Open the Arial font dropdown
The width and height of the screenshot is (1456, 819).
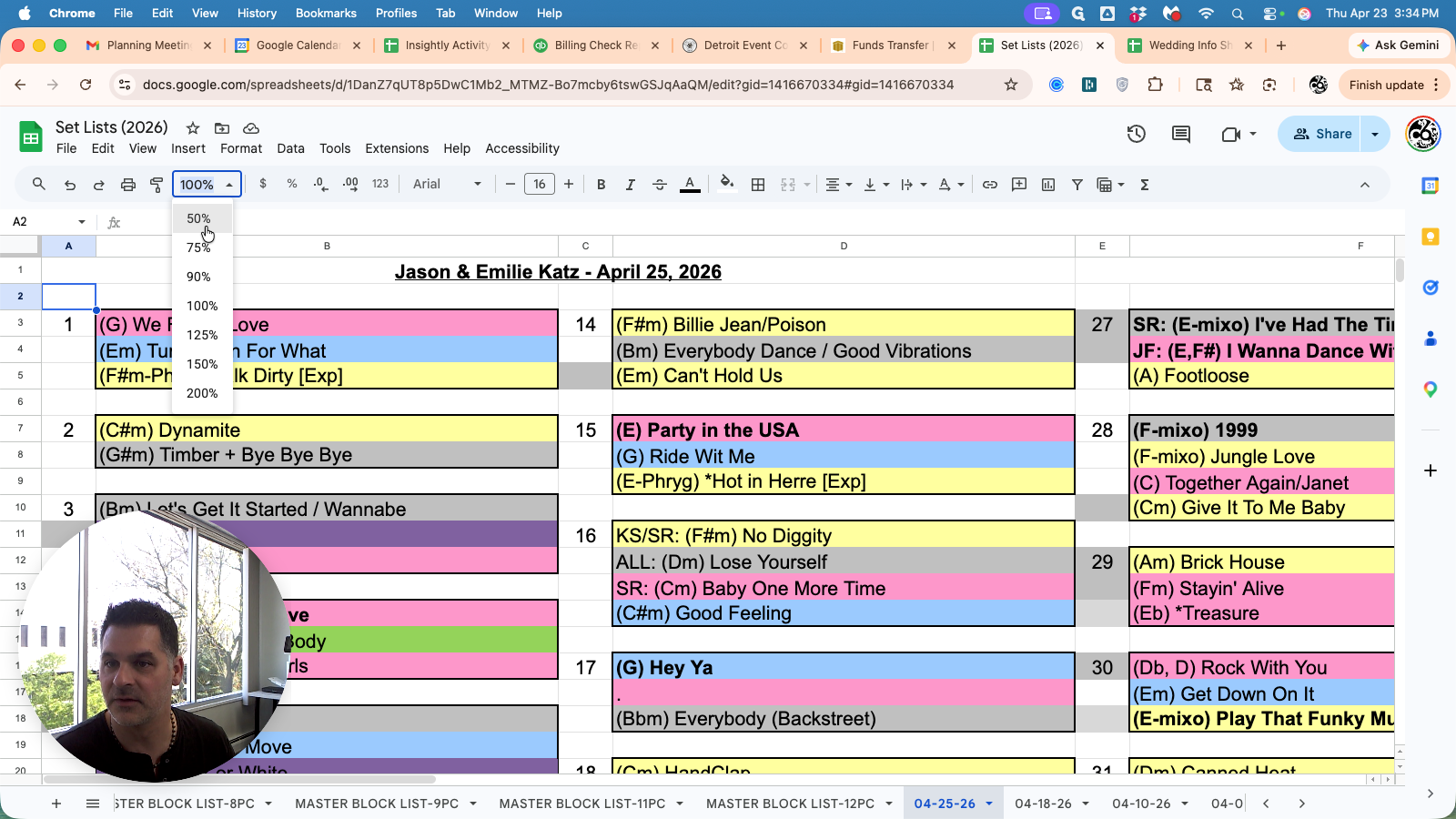pos(447,185)
